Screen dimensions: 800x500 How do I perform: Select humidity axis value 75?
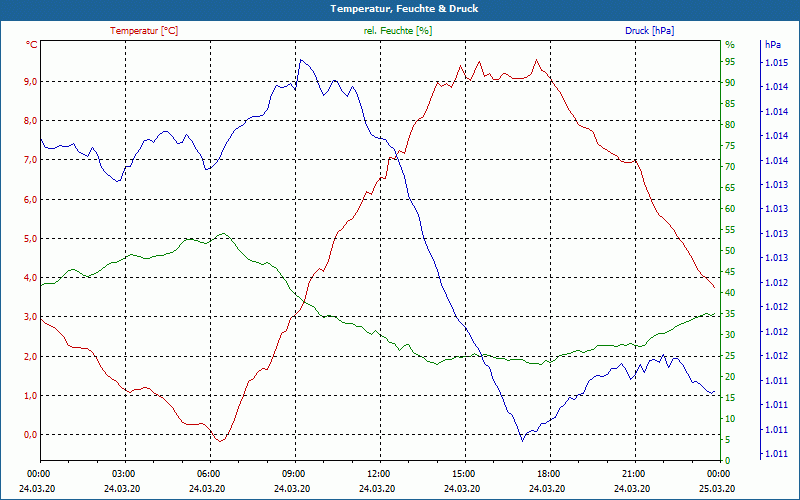tap(730, 146)
